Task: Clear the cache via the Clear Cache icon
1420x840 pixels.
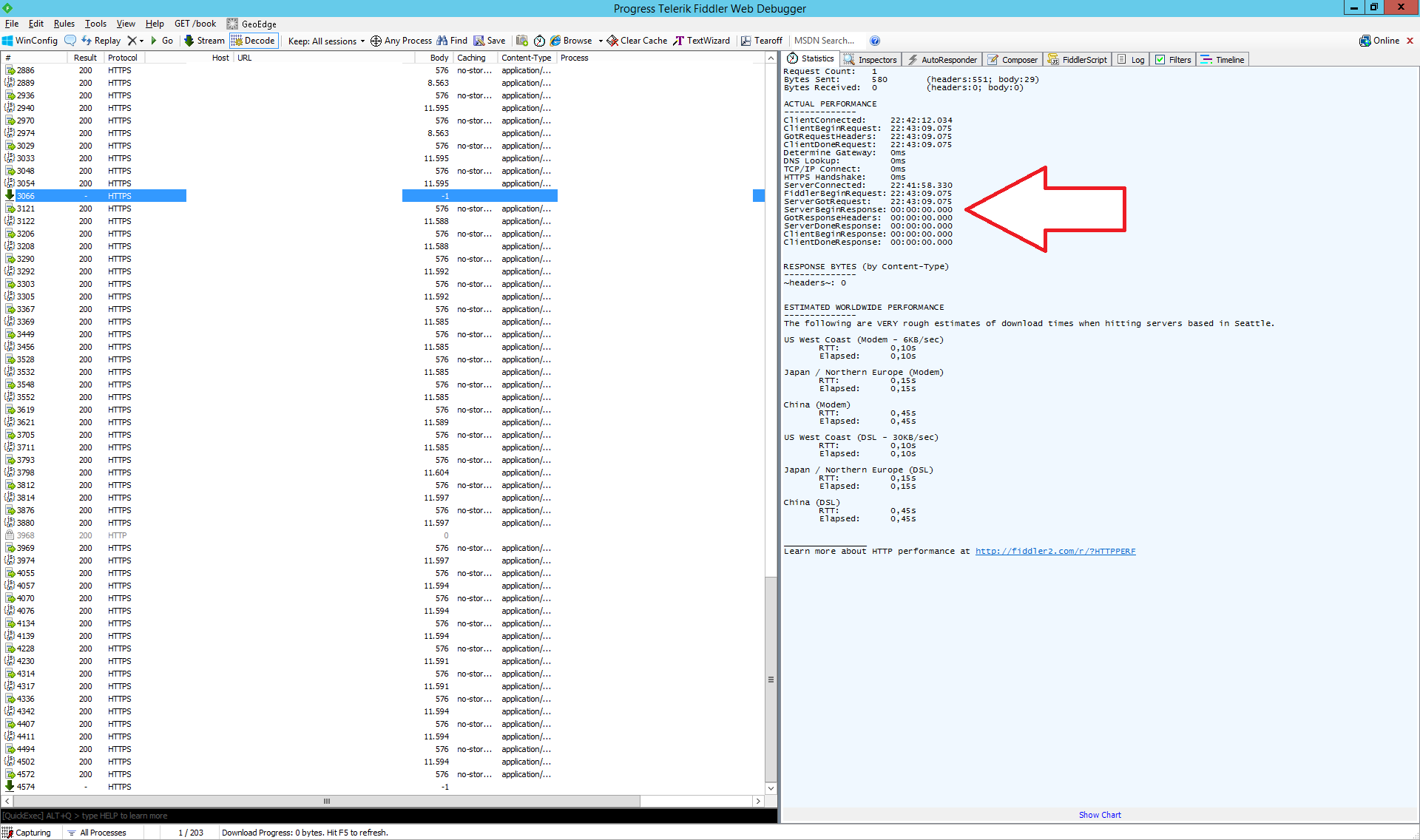Action: [636, 40]
